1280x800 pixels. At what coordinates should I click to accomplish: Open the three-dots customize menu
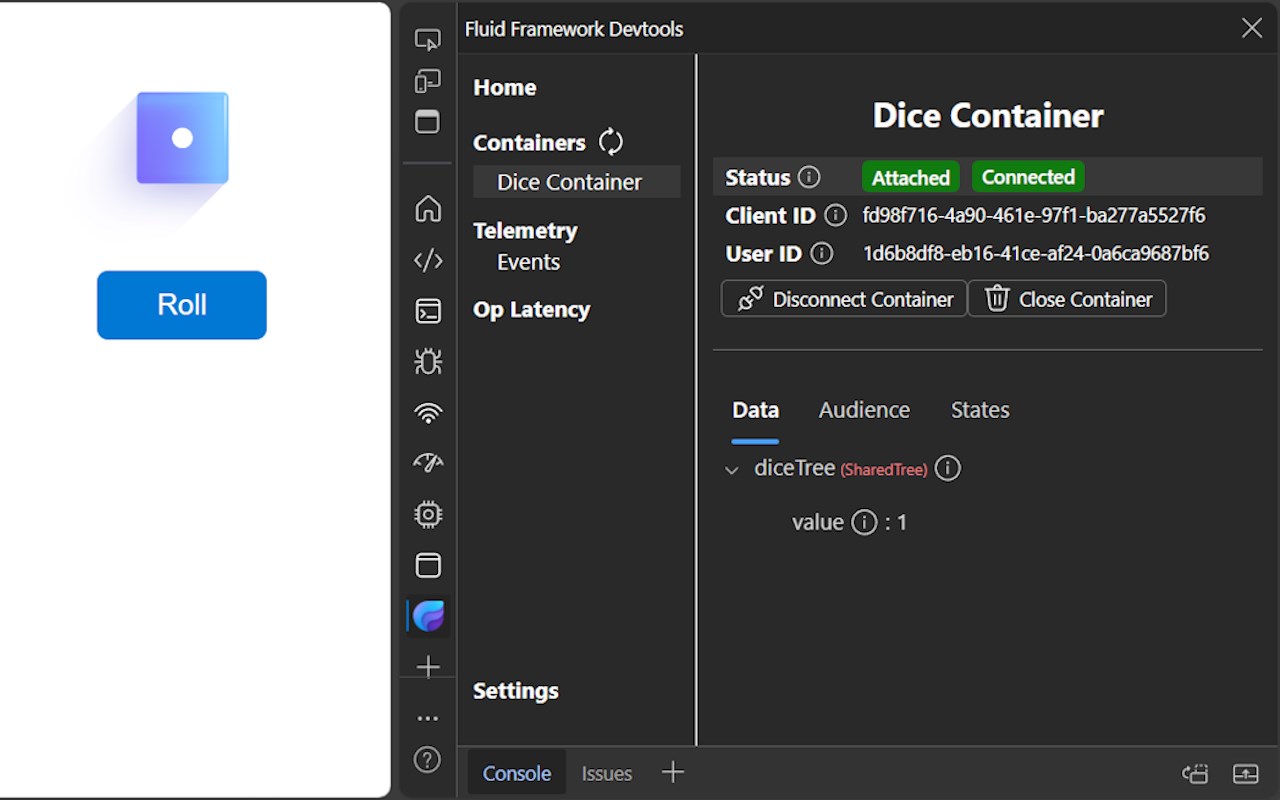[x=428, y=718]
